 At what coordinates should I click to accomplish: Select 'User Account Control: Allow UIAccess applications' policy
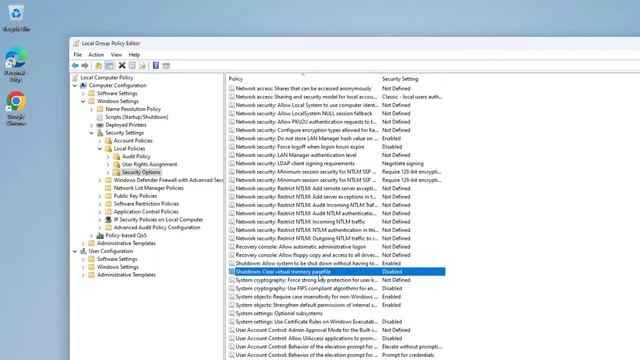(306, 338)
